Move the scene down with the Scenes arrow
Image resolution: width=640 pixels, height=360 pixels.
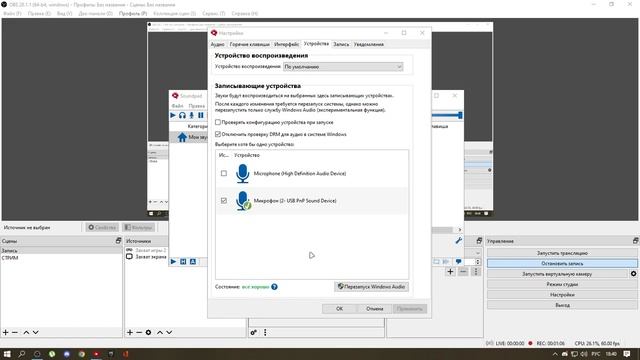coord(36,332)
